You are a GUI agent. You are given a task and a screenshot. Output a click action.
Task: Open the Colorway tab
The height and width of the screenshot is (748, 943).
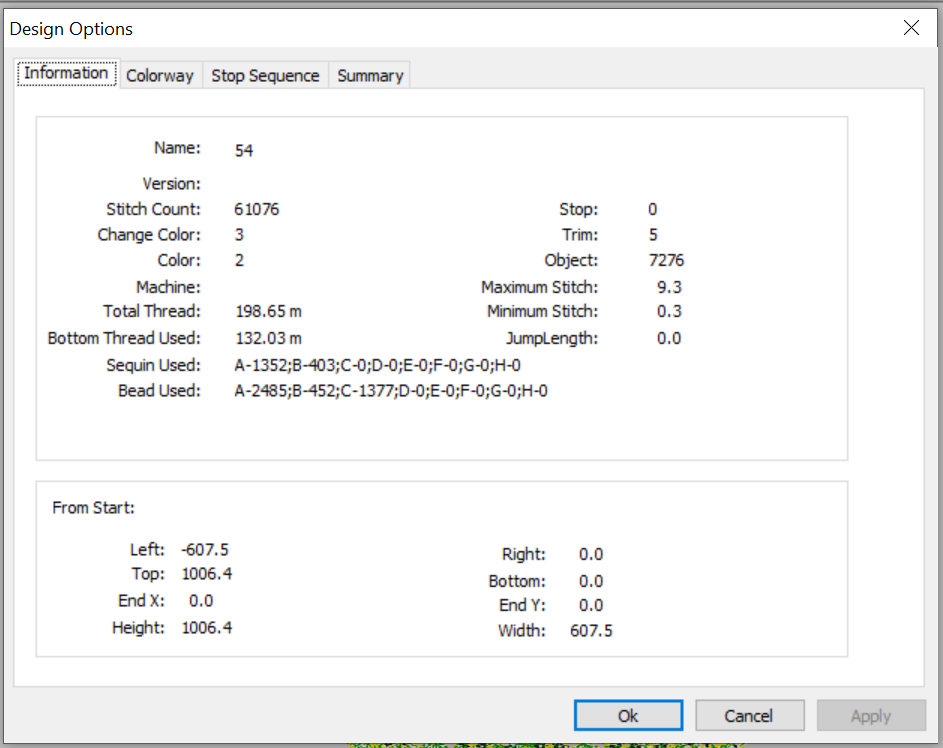coord(160,76)
